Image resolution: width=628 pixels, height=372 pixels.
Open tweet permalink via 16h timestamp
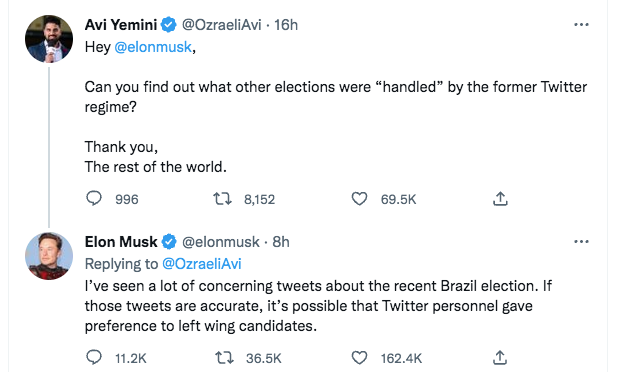286,25
